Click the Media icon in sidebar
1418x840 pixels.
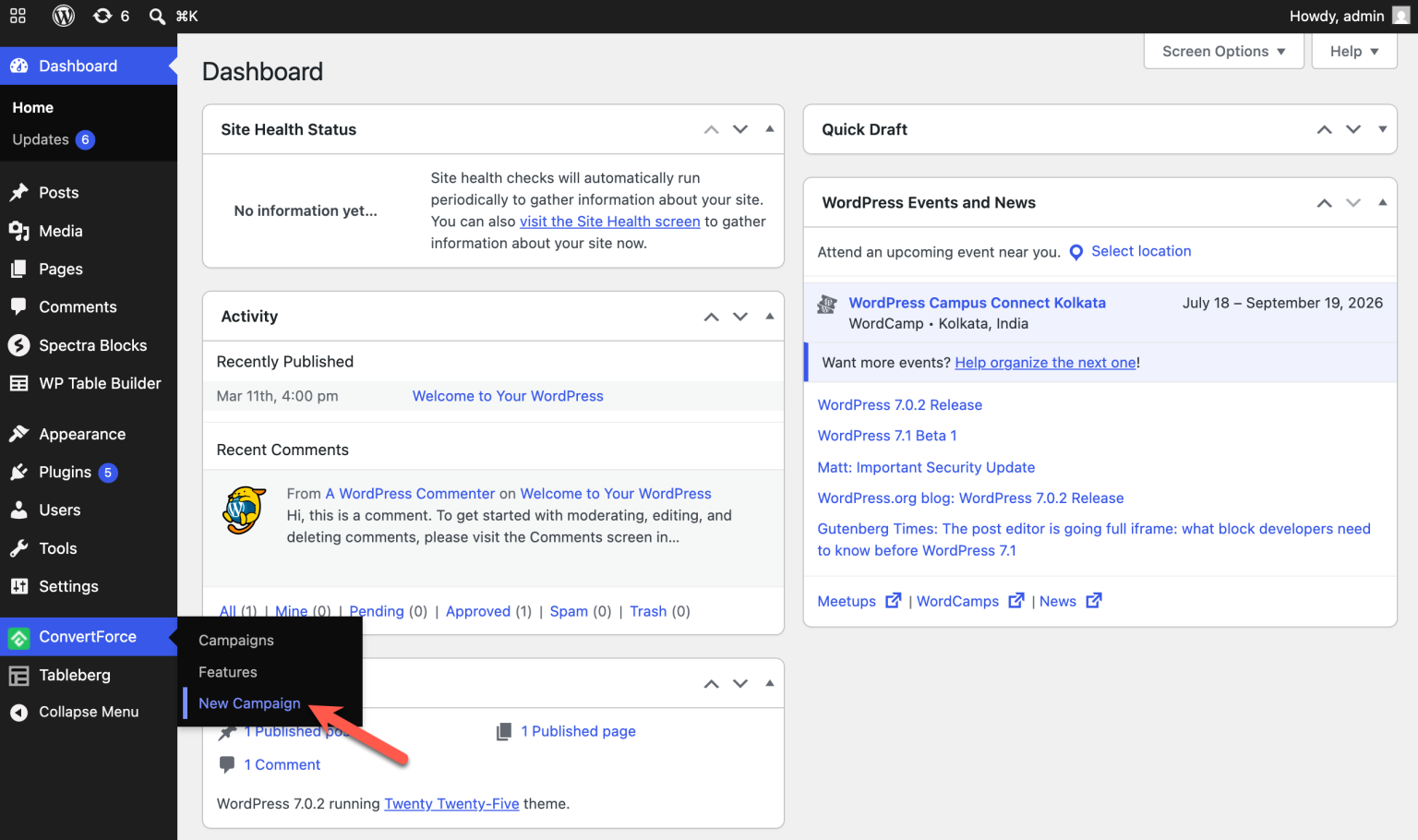pos(18,231)
